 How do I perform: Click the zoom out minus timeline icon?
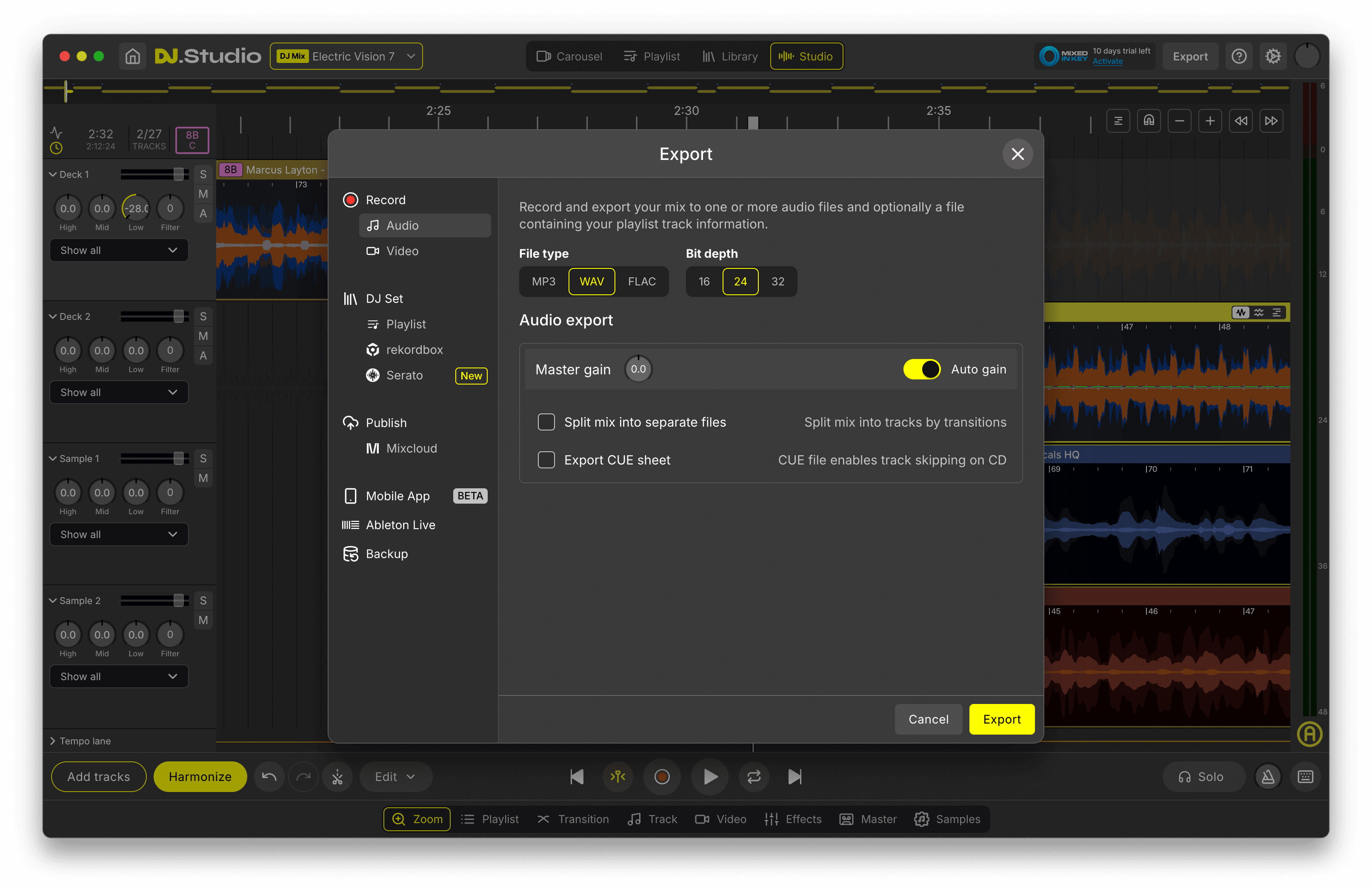pyautogui.click(x=1180, y=121)
